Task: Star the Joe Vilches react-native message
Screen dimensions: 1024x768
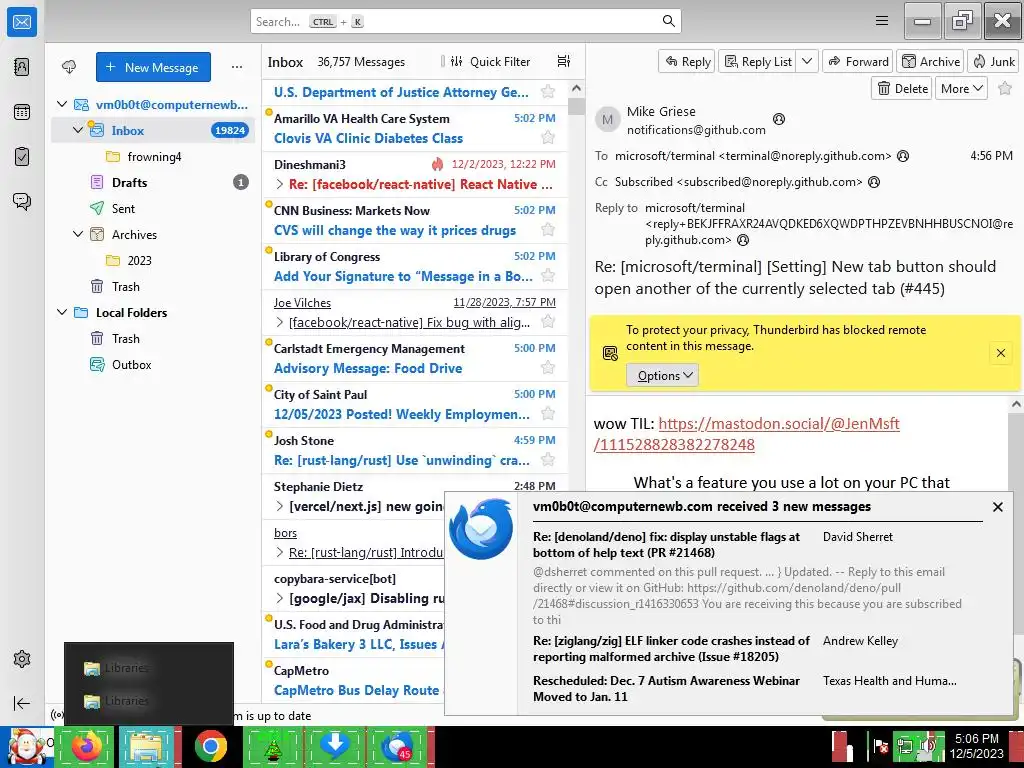Action: point(548,321)
